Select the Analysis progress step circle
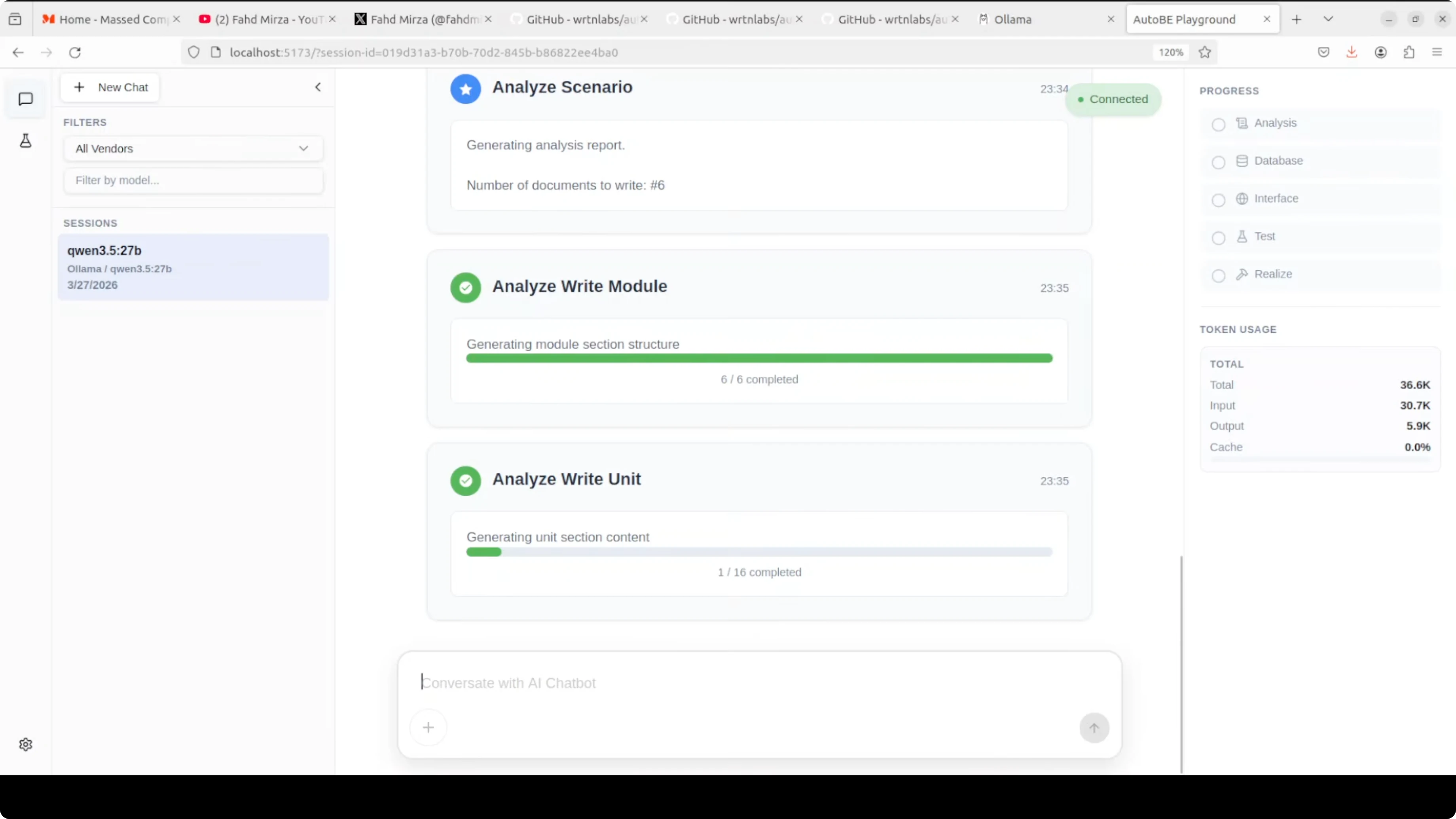Viewport: 1456px width, 819px height. coord(1218,124)
